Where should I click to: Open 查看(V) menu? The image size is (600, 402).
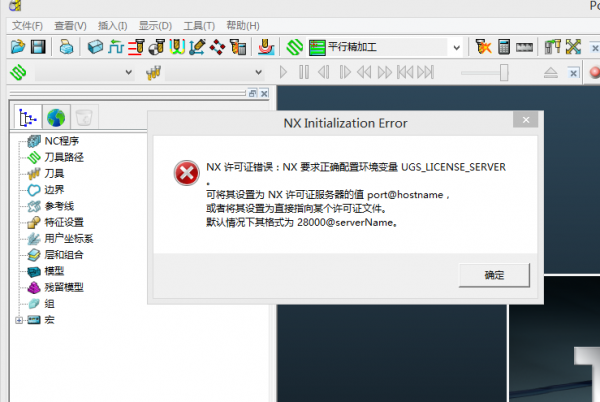(70, 26)
